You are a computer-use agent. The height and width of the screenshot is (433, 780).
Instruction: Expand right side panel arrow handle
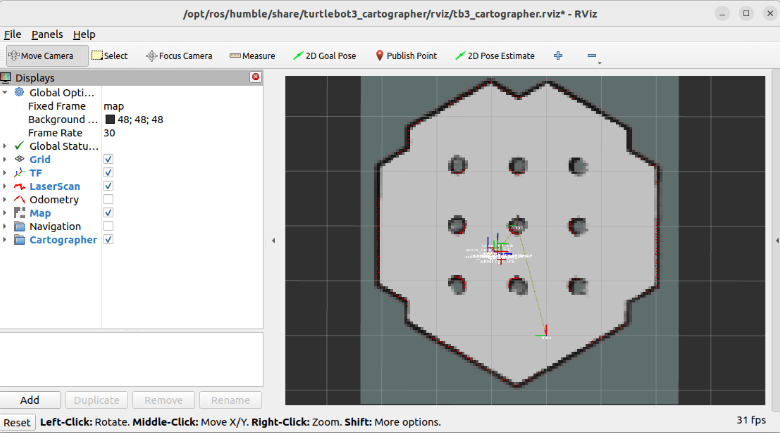coord(777,241)
